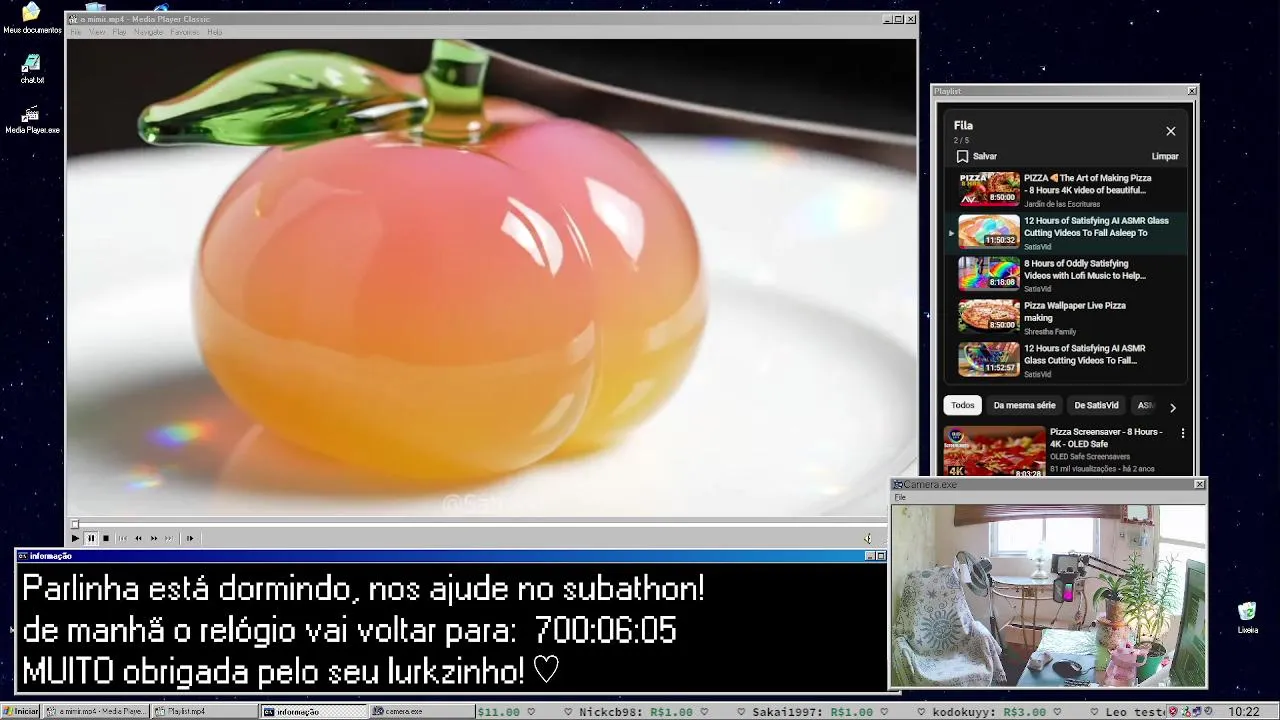1280x720 pixels.
Task: Click the subathon timer 700:06:05
Action: pos(605,630)
